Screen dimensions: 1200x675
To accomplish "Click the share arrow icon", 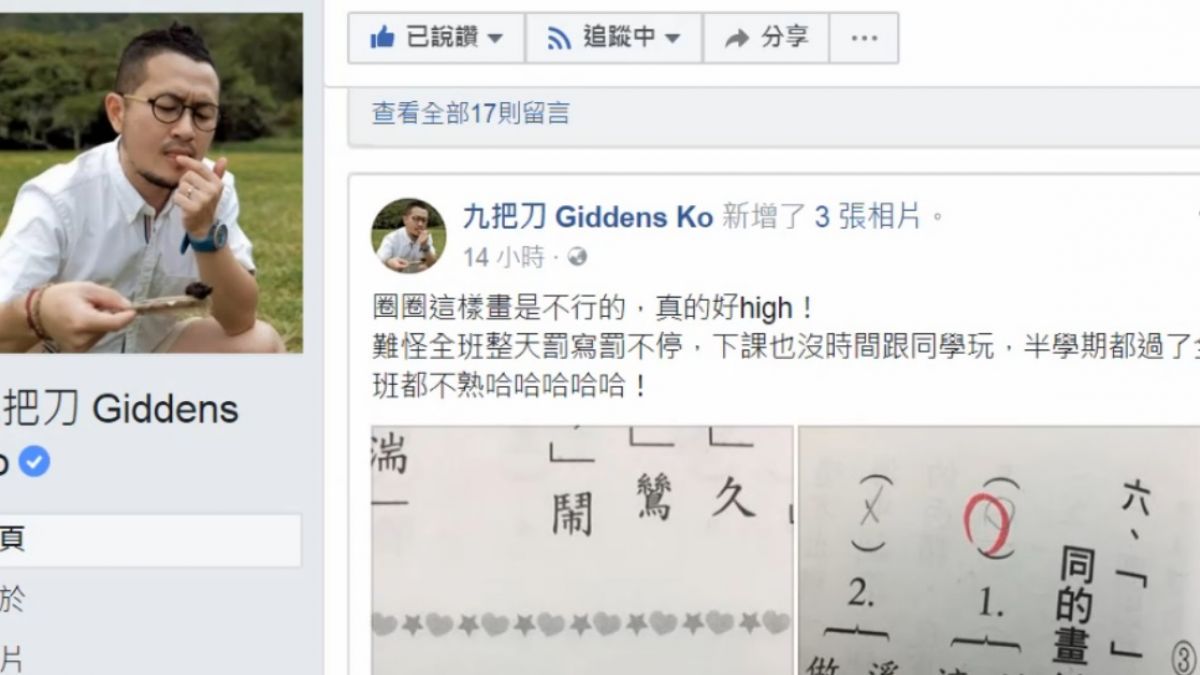I will [x=737, y=39].
